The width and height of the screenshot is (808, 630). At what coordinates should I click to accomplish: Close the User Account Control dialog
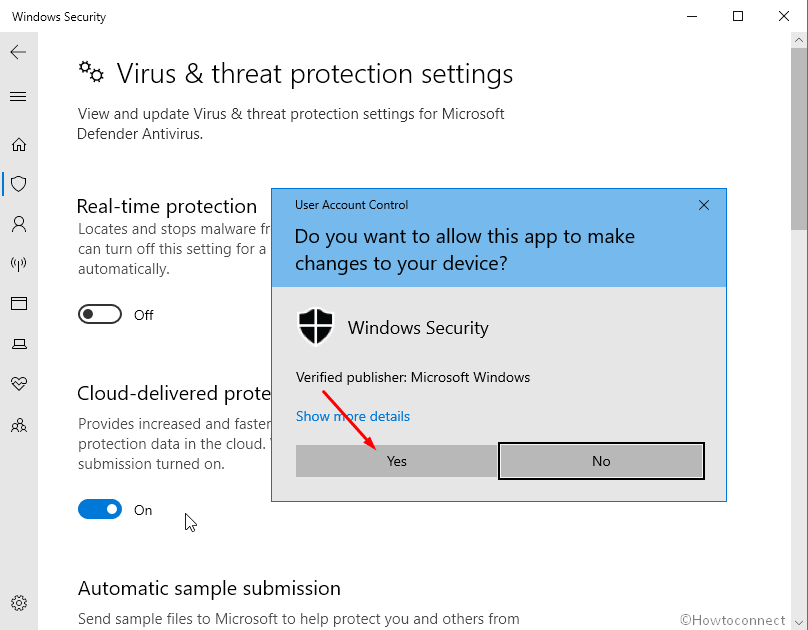coord(704,205)
